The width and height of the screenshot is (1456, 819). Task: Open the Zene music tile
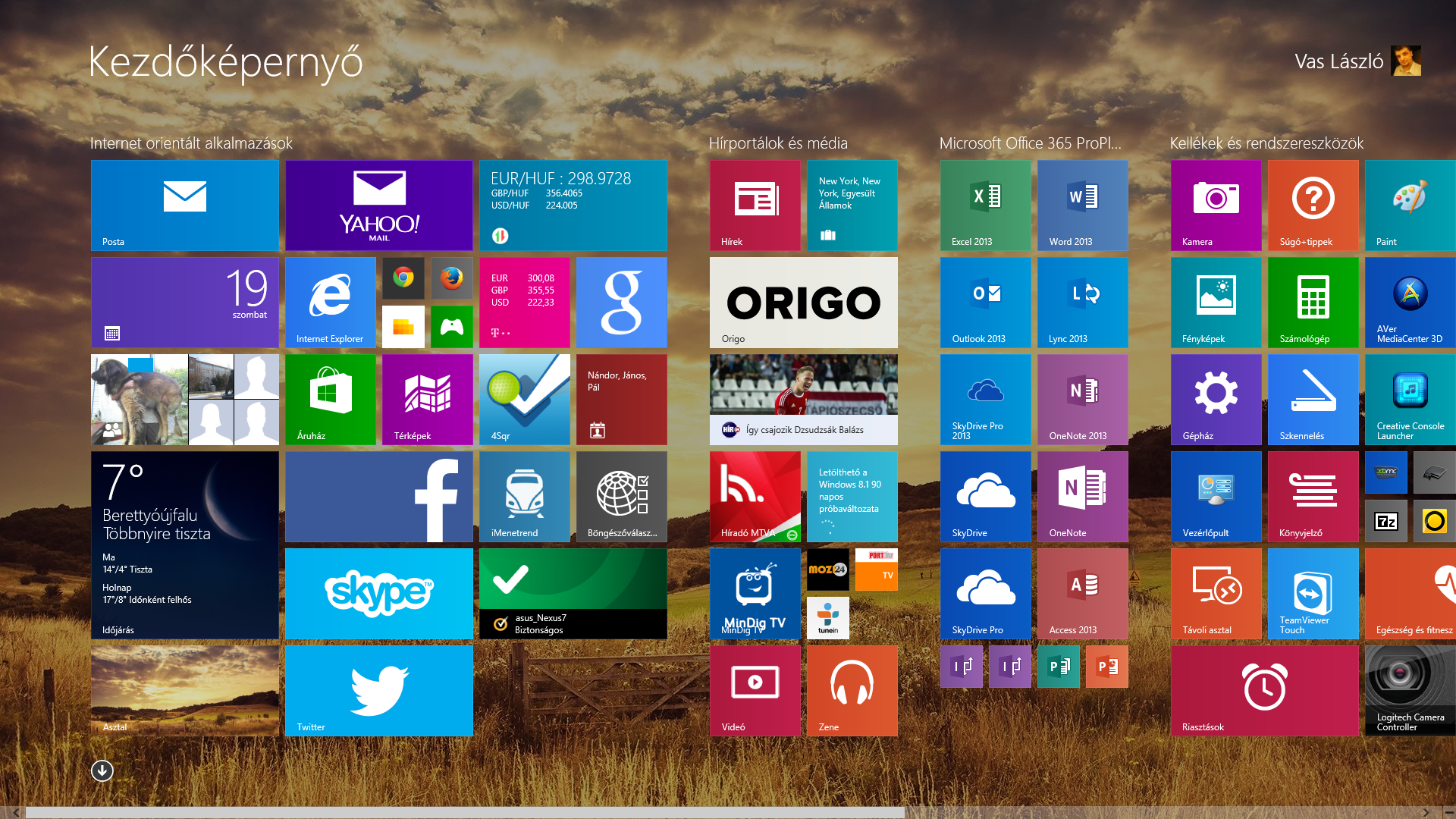click(x=852, y=691)
